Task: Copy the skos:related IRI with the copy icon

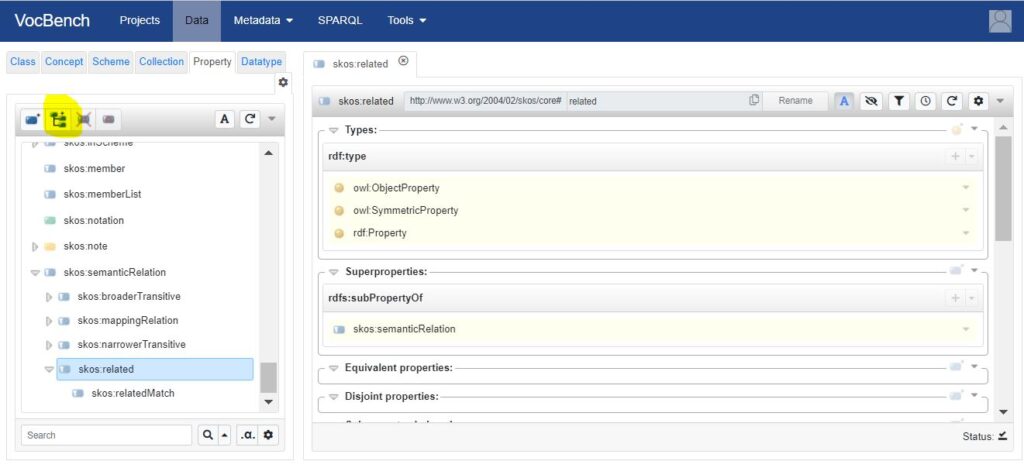Action: pos(754,101)
